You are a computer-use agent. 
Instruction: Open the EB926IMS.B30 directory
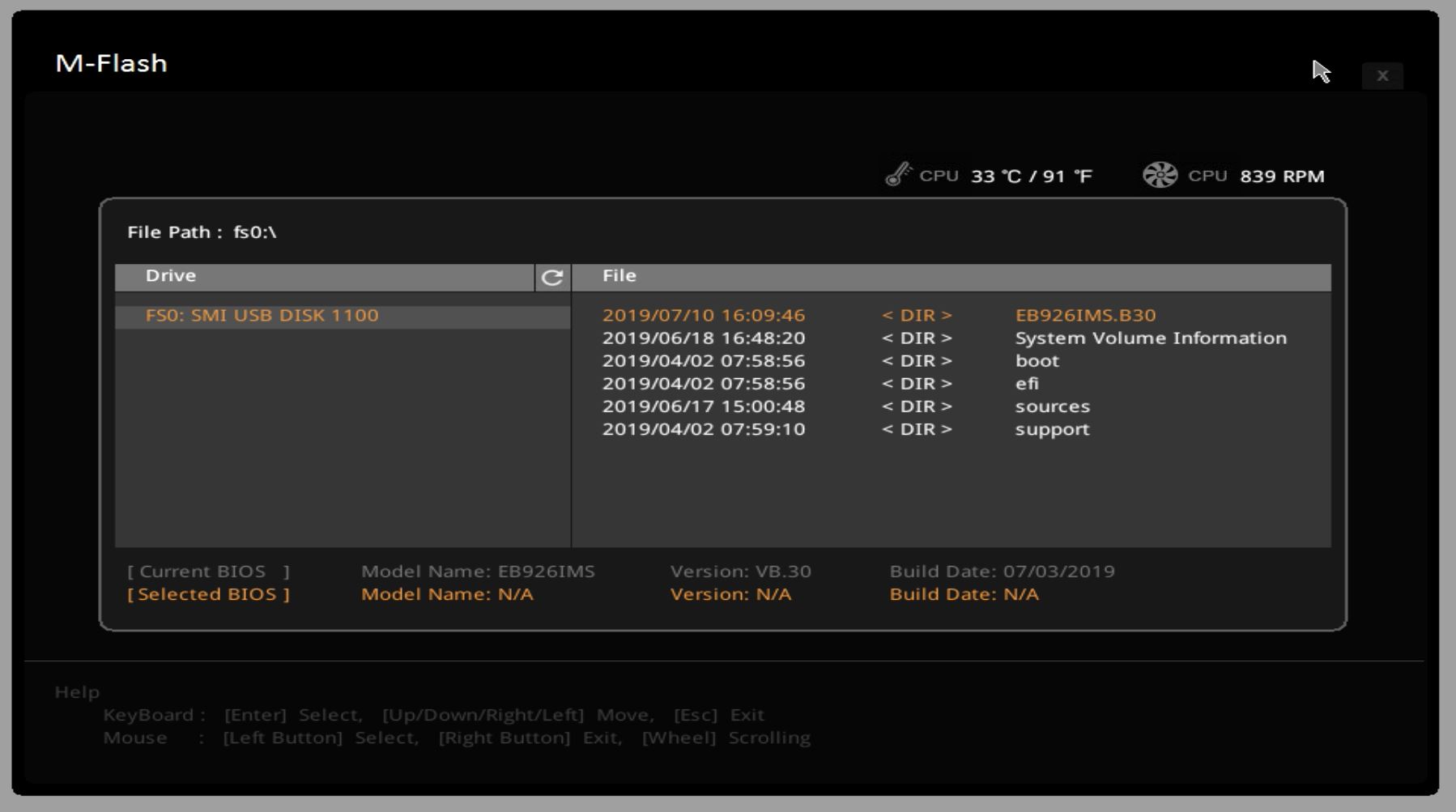click(1085, 316)
